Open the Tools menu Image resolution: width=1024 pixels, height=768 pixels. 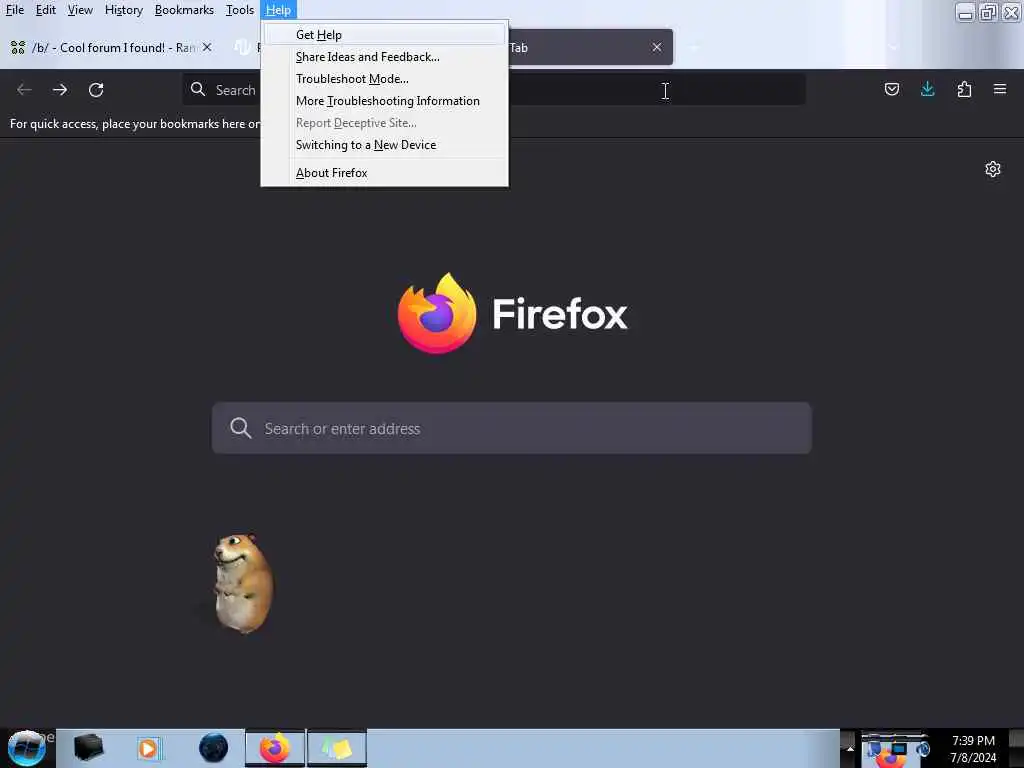[x=239, y=10]
